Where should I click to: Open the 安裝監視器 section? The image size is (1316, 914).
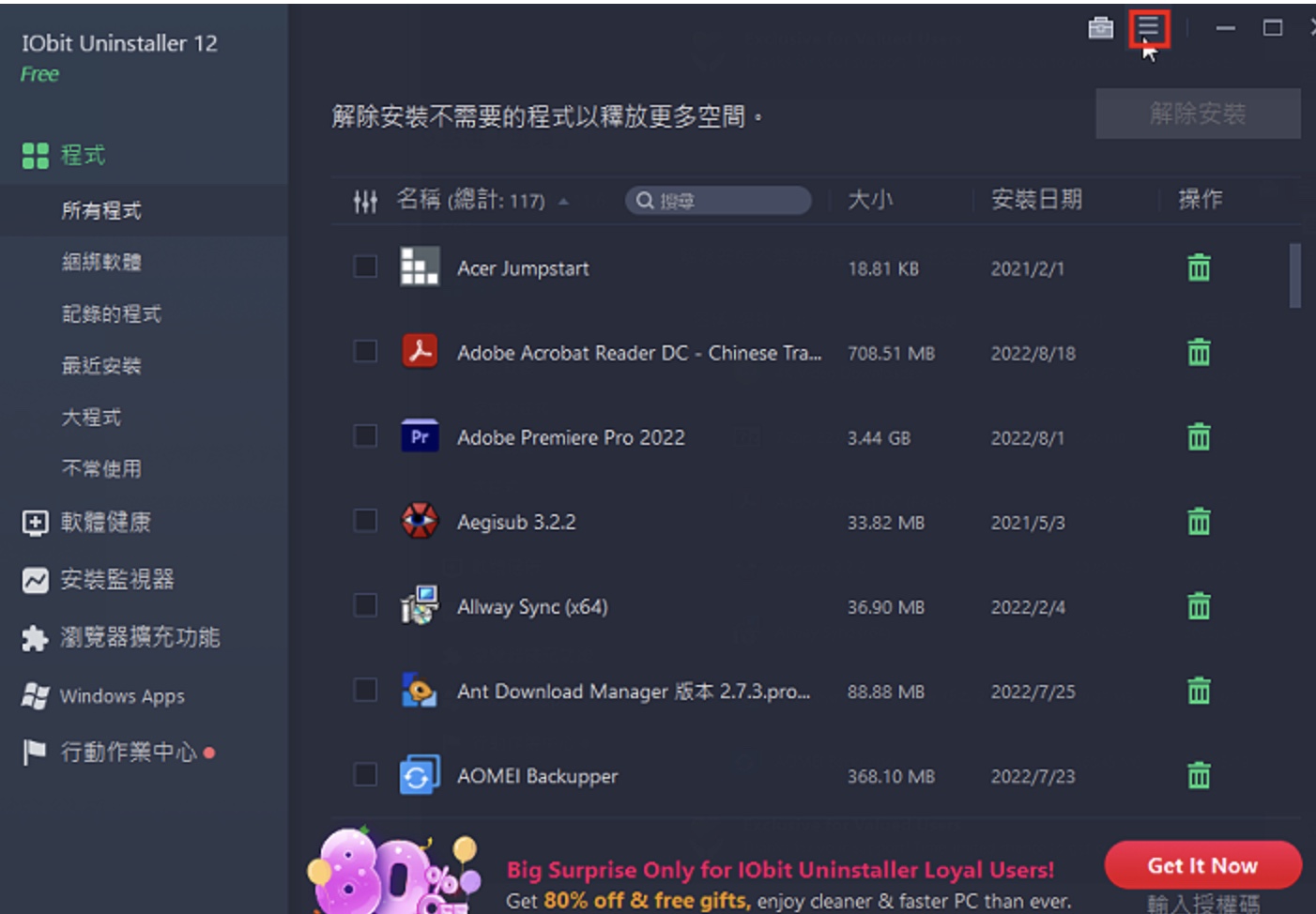click(x=117, y=580)
